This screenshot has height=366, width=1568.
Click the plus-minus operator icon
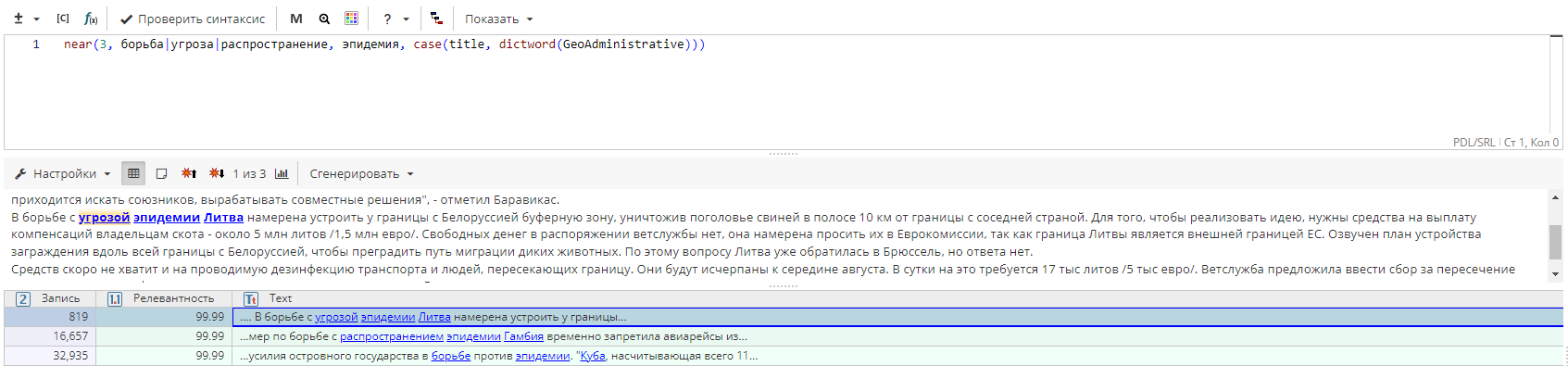coord(19,19)
